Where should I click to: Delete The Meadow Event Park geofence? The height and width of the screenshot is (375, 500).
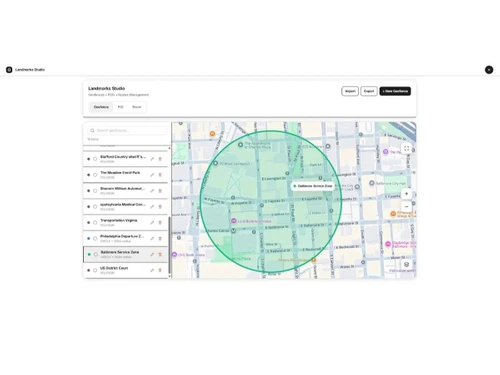[x=160, y=175]
